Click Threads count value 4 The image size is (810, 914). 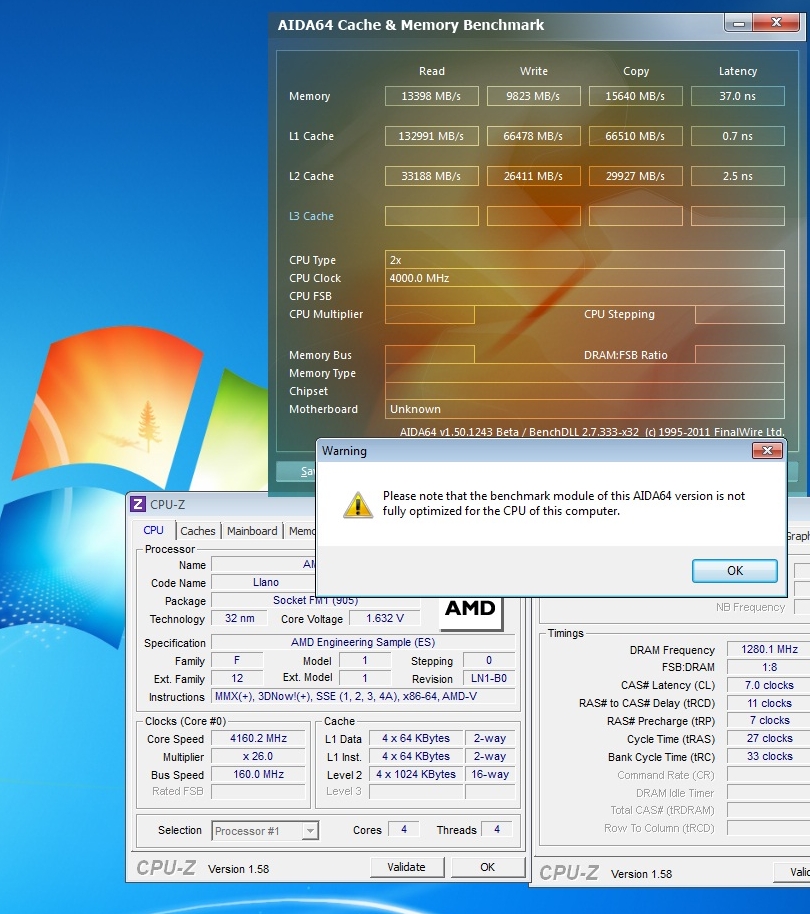point(496,829)
